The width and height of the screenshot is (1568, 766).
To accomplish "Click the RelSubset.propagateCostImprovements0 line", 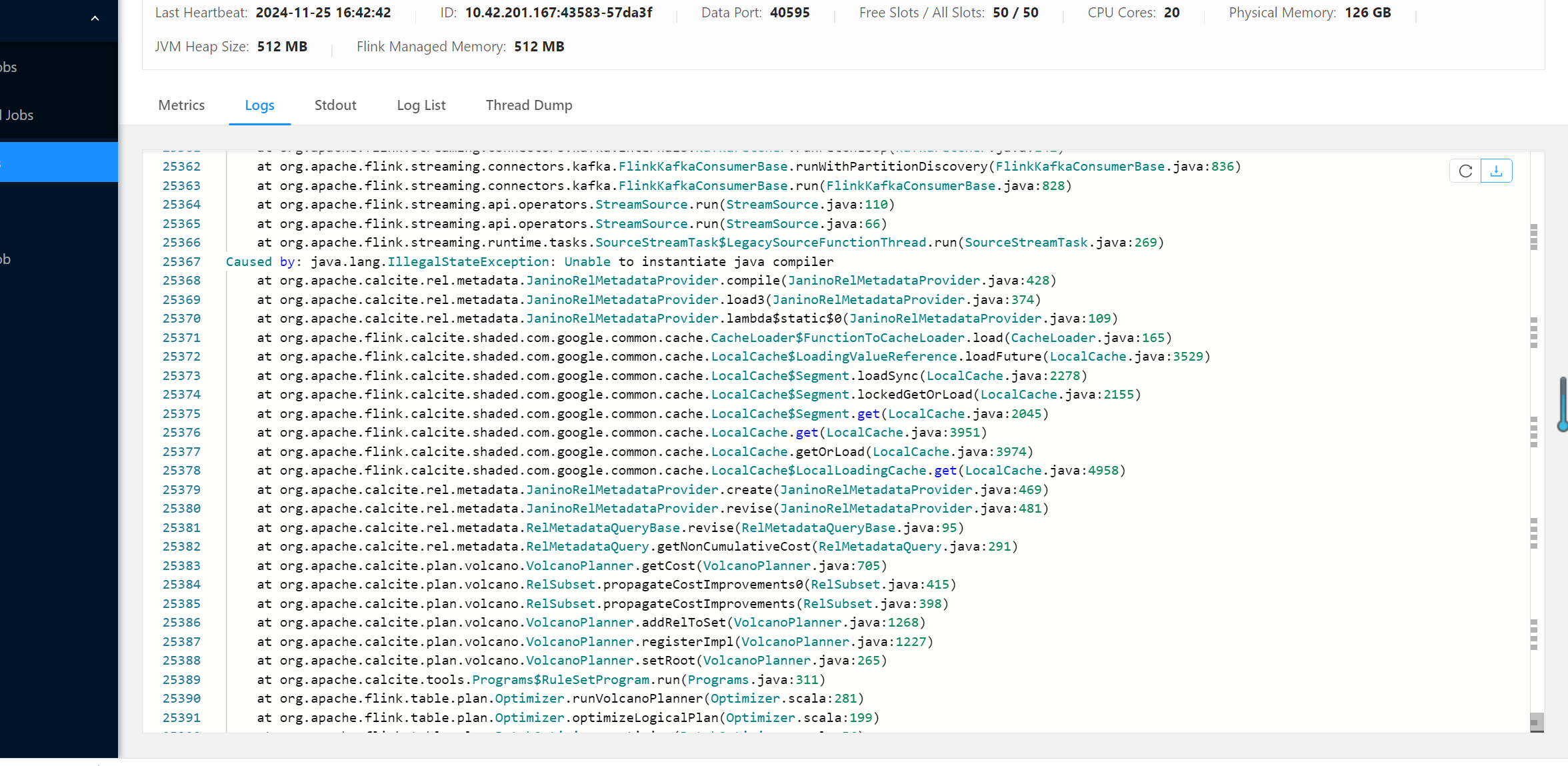I will pyautogui.click(x=607, y=585).
